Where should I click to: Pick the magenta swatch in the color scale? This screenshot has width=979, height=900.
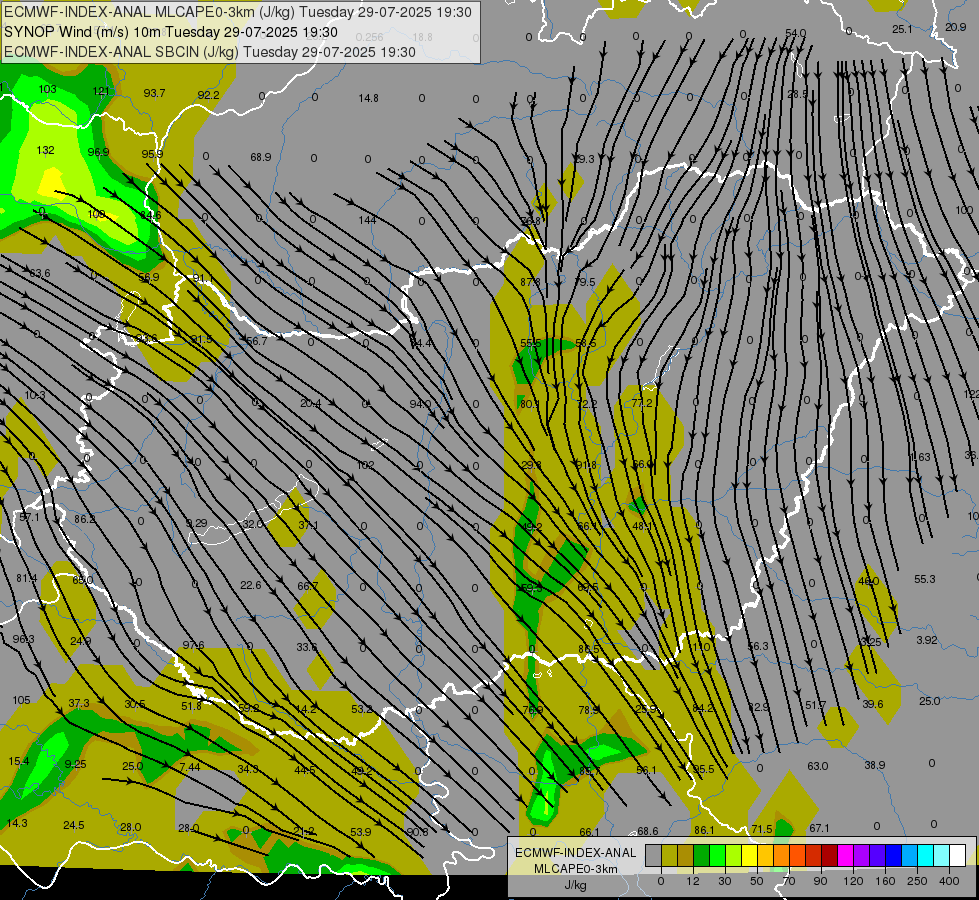point(845,856)
